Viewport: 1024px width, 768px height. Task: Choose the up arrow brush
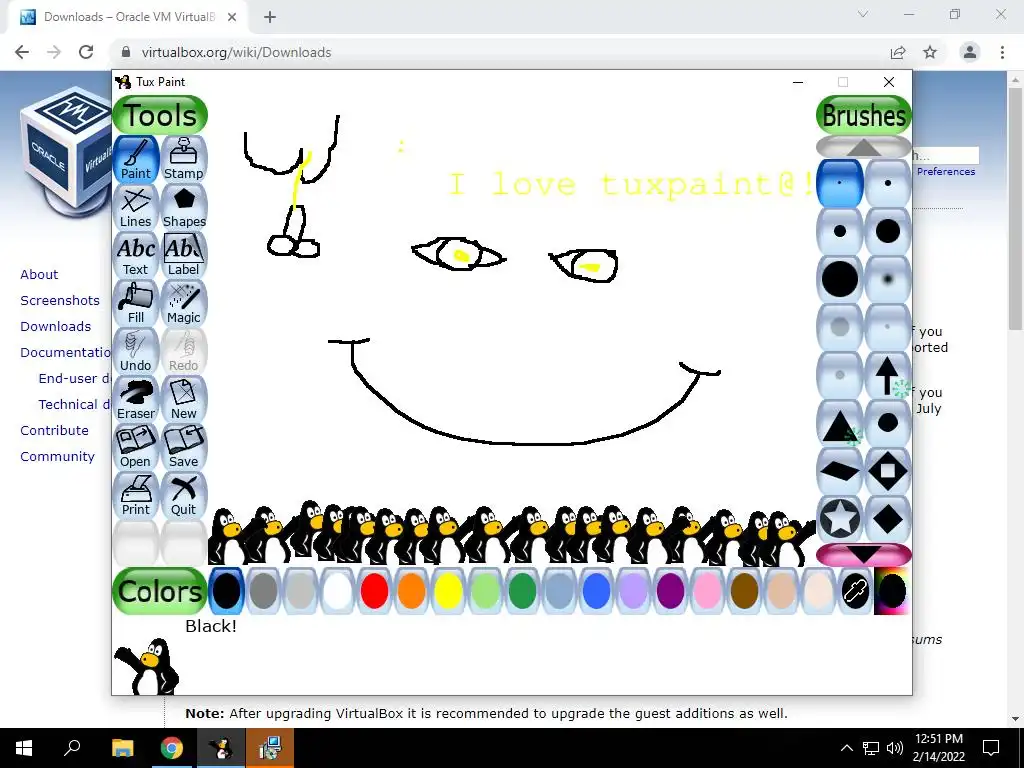pos(888,375)
